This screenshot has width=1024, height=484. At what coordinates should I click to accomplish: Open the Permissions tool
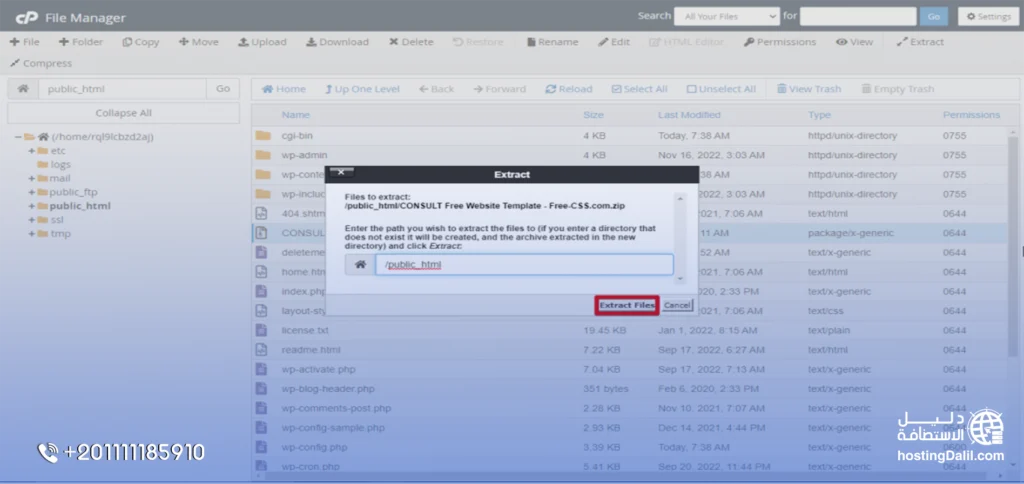[780, 42]
